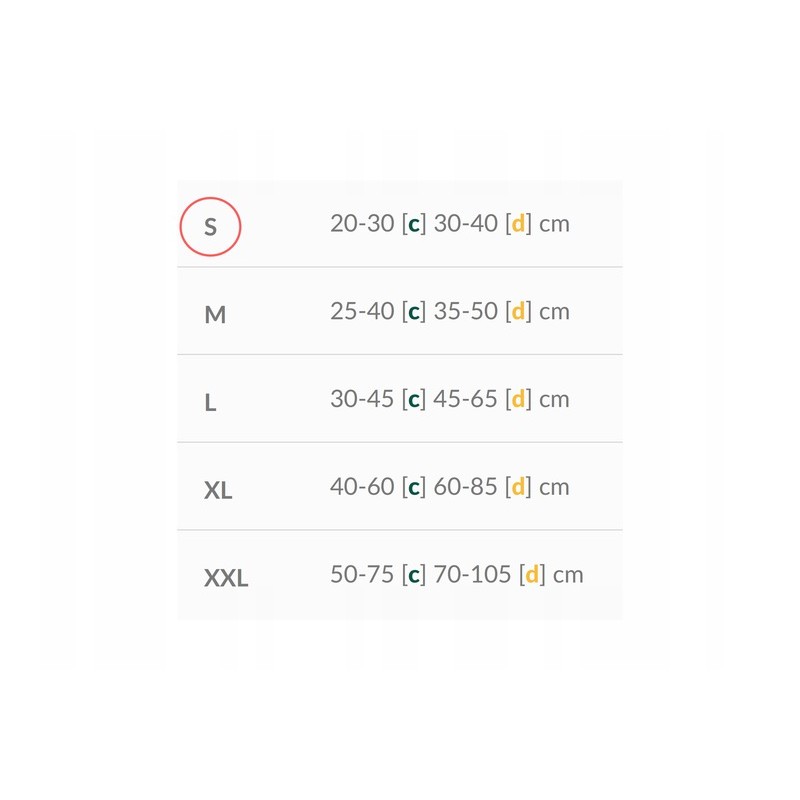Choose size M label
800x800 pixels.
point(215,315)
